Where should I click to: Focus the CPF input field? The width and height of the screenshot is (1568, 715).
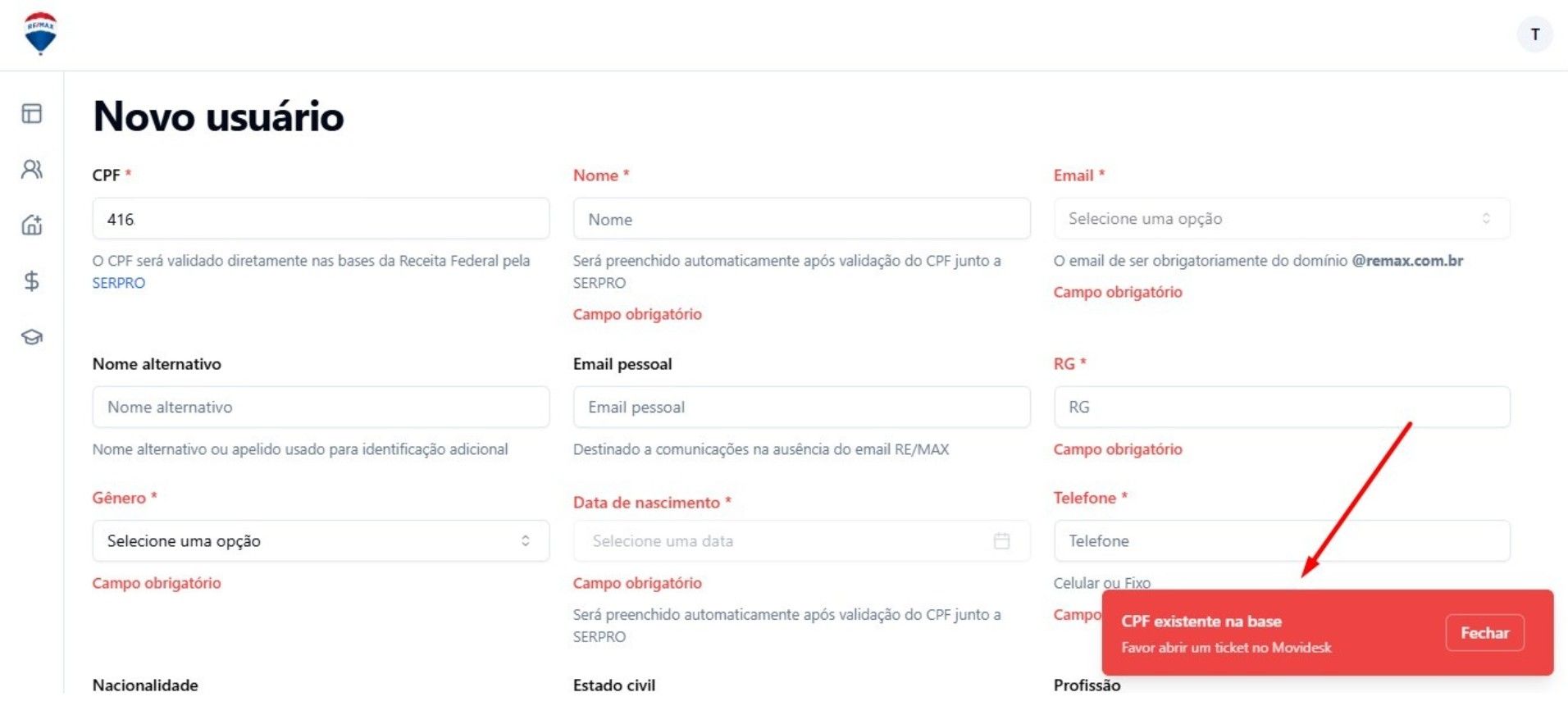[321, 219]
